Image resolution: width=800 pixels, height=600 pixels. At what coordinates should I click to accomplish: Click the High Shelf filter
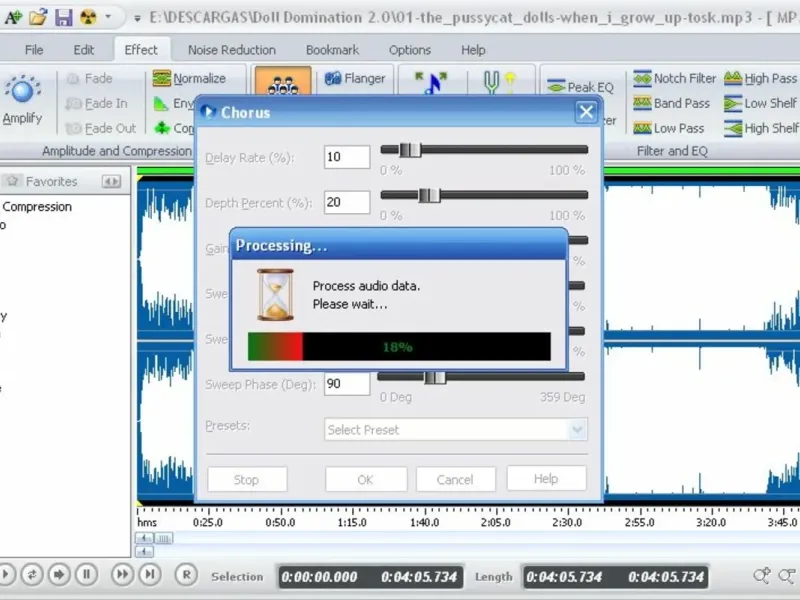coord(761,129)
